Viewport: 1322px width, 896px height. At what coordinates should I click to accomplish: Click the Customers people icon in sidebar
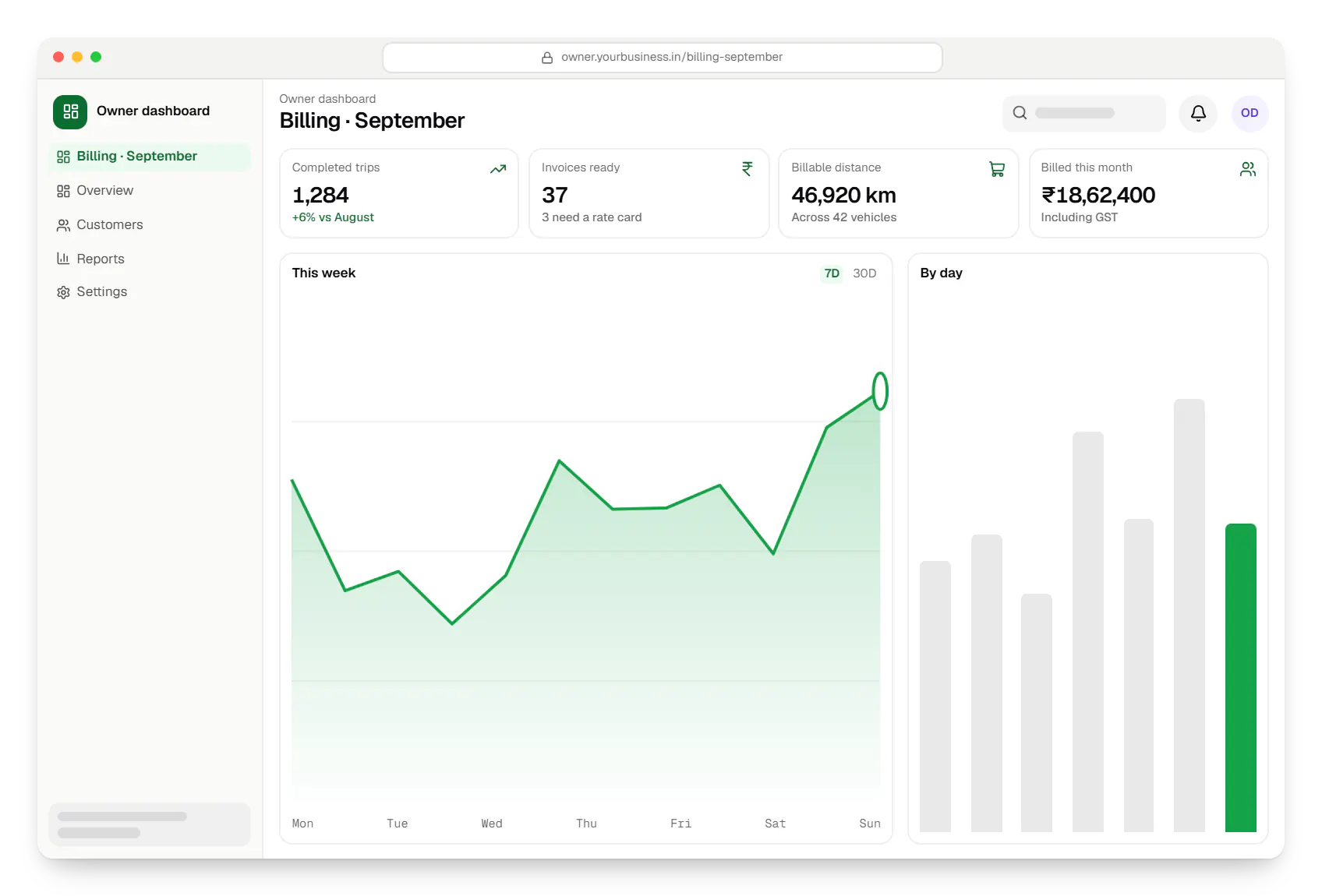(x=63, y=225)
